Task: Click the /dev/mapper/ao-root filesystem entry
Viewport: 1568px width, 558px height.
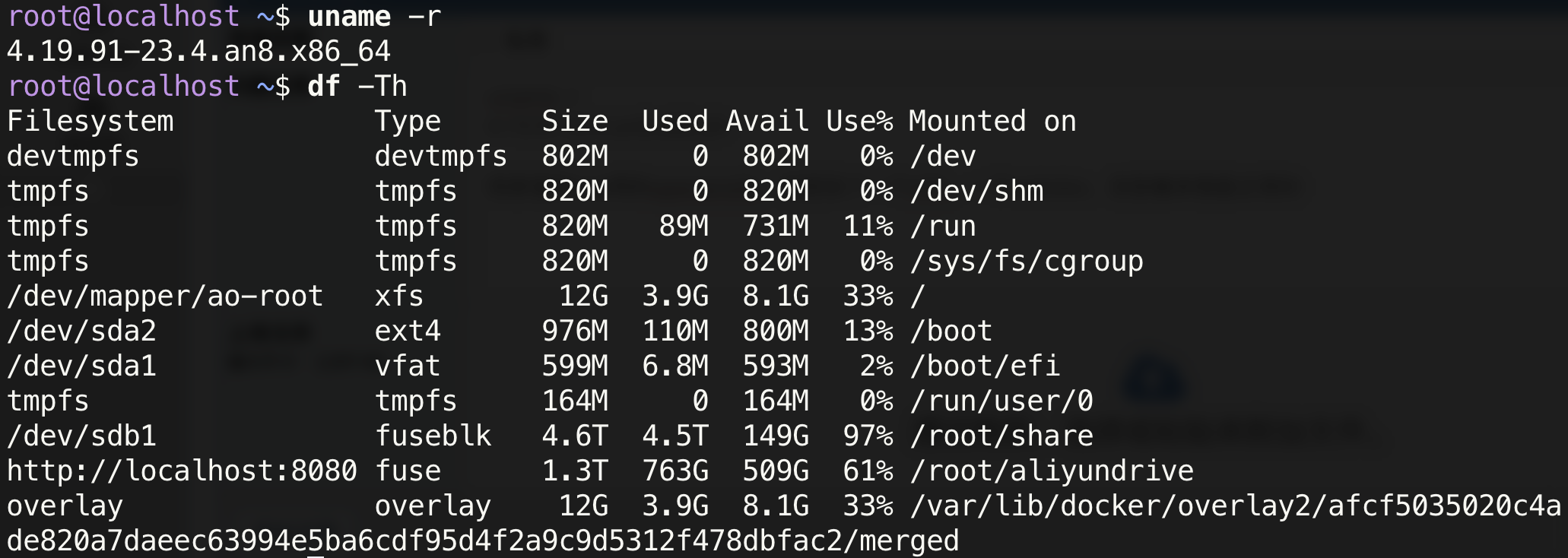Action: [165, 296]
